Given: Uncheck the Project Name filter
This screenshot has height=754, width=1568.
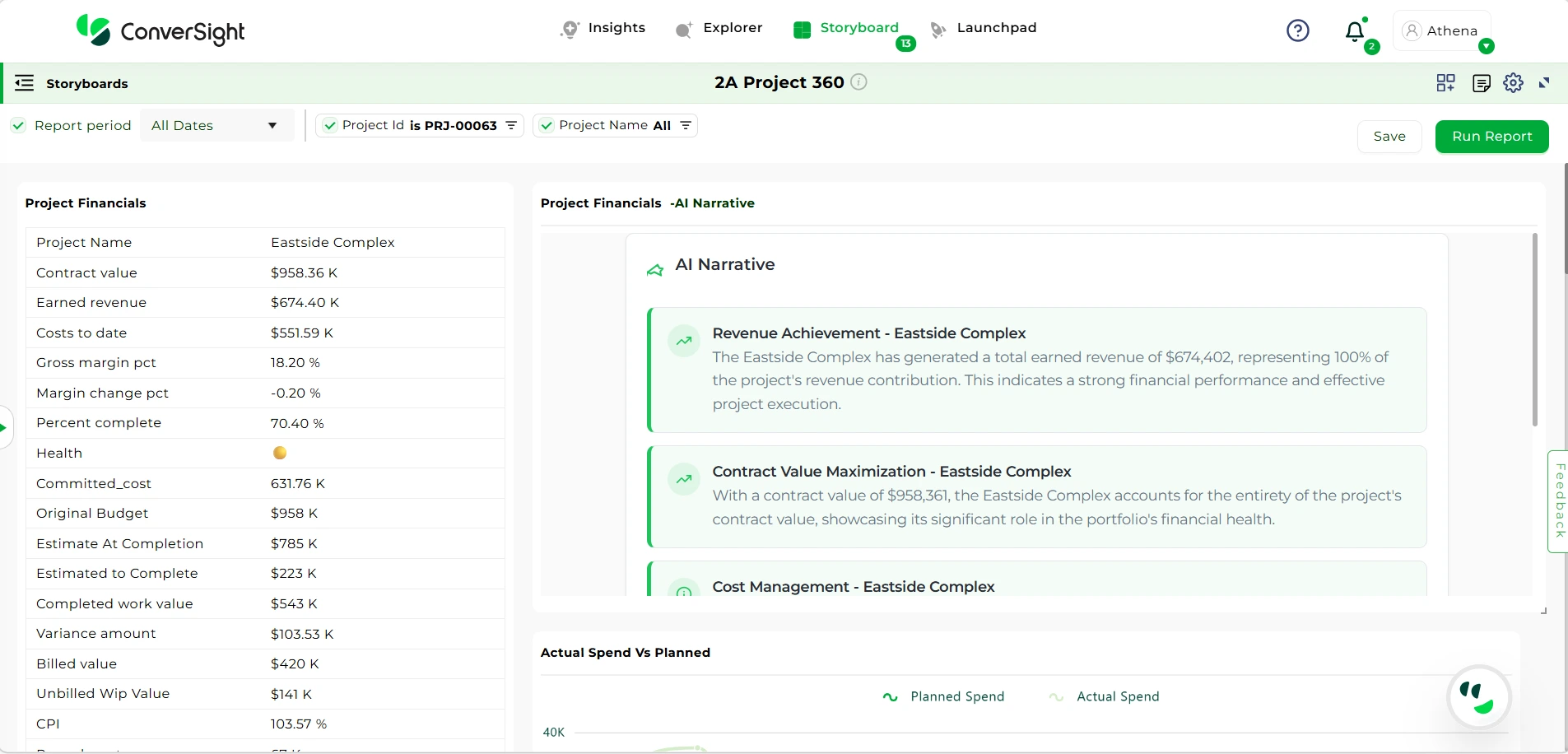Looking at the screenshot, I should click(547, 125).
